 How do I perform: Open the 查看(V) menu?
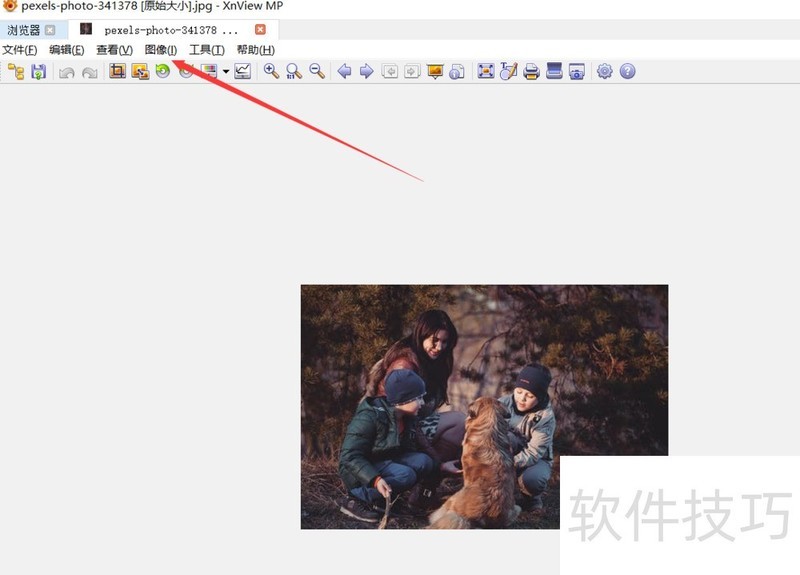[x=115, y=50]
